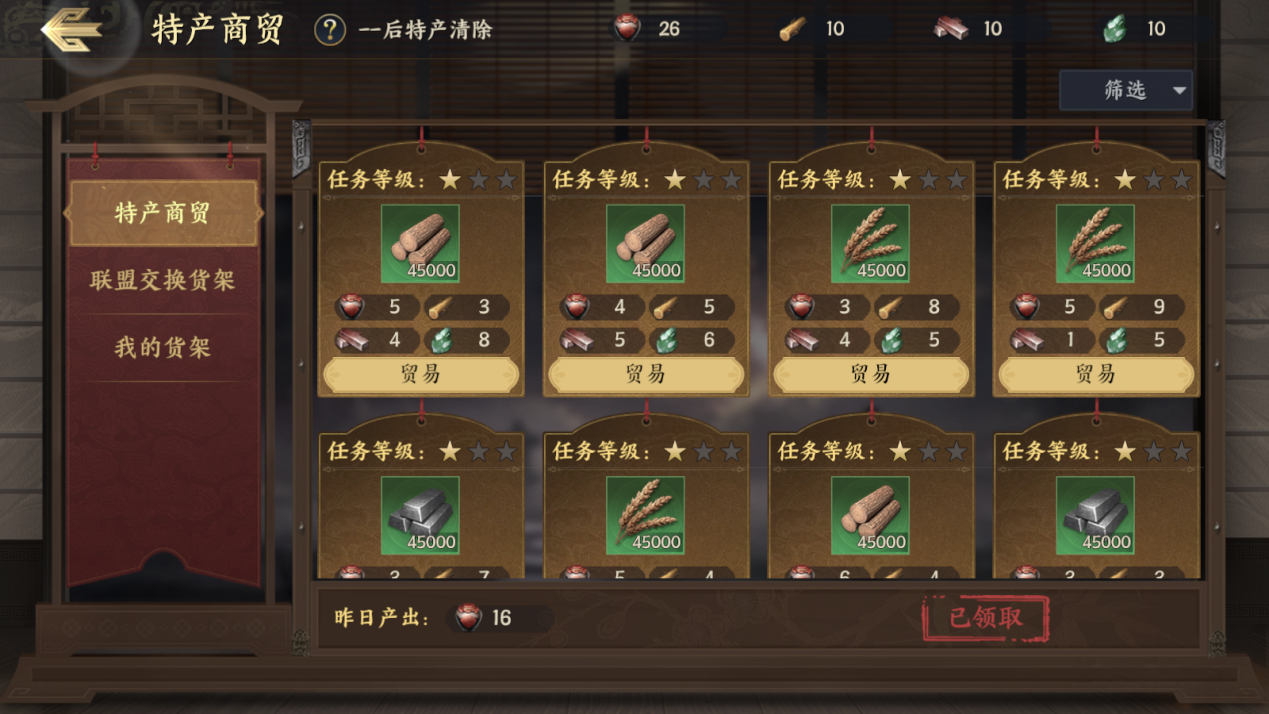Open the question mark help icon
This screenshot has height=714, width=1269.
pyautogui.click(x=330, y=29)
